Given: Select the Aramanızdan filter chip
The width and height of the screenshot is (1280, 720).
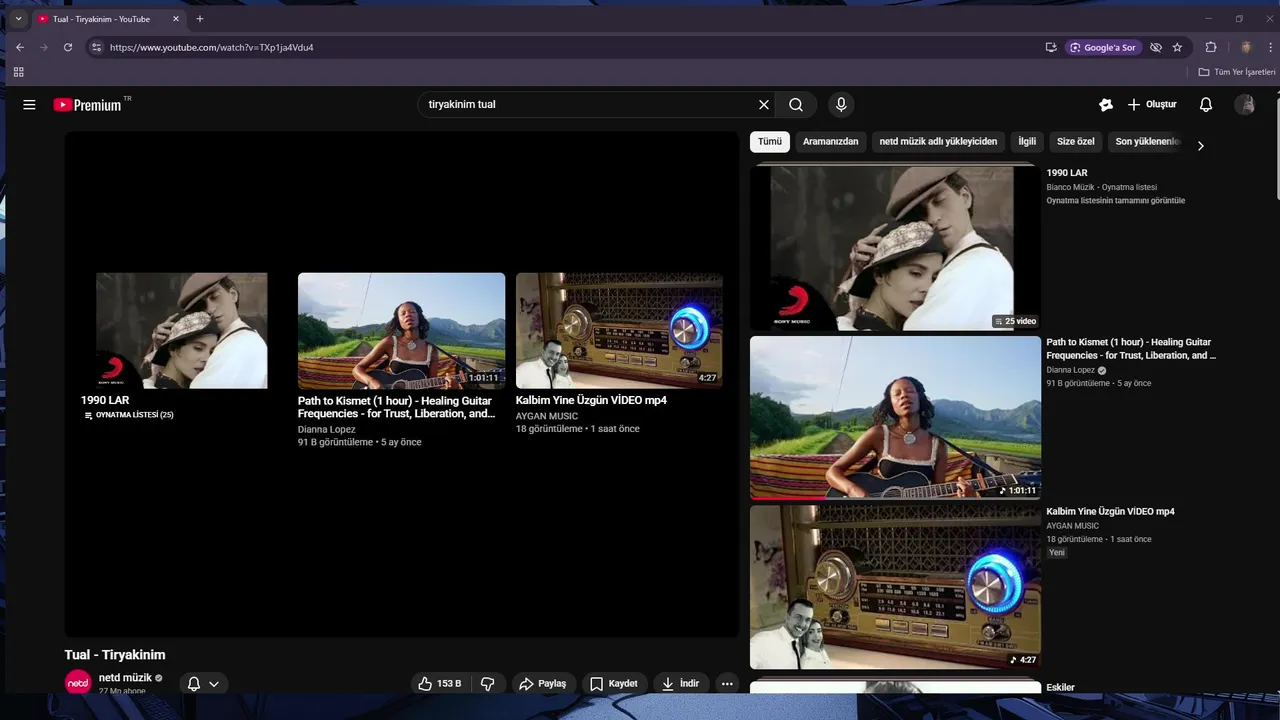Looking at the screenshot, I should pyautogui.click(x=831, y=142).
